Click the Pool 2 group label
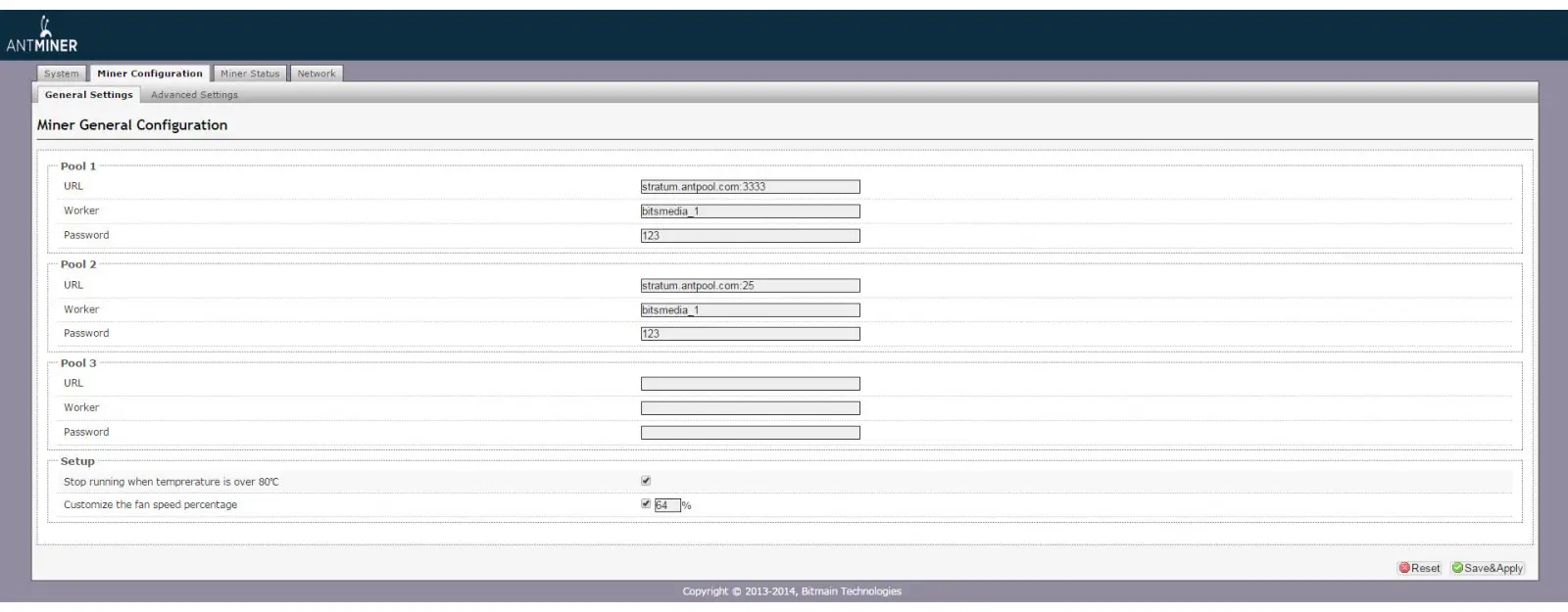The height and width of the screenshot is (612, 1568). click(x=78, y=264)
